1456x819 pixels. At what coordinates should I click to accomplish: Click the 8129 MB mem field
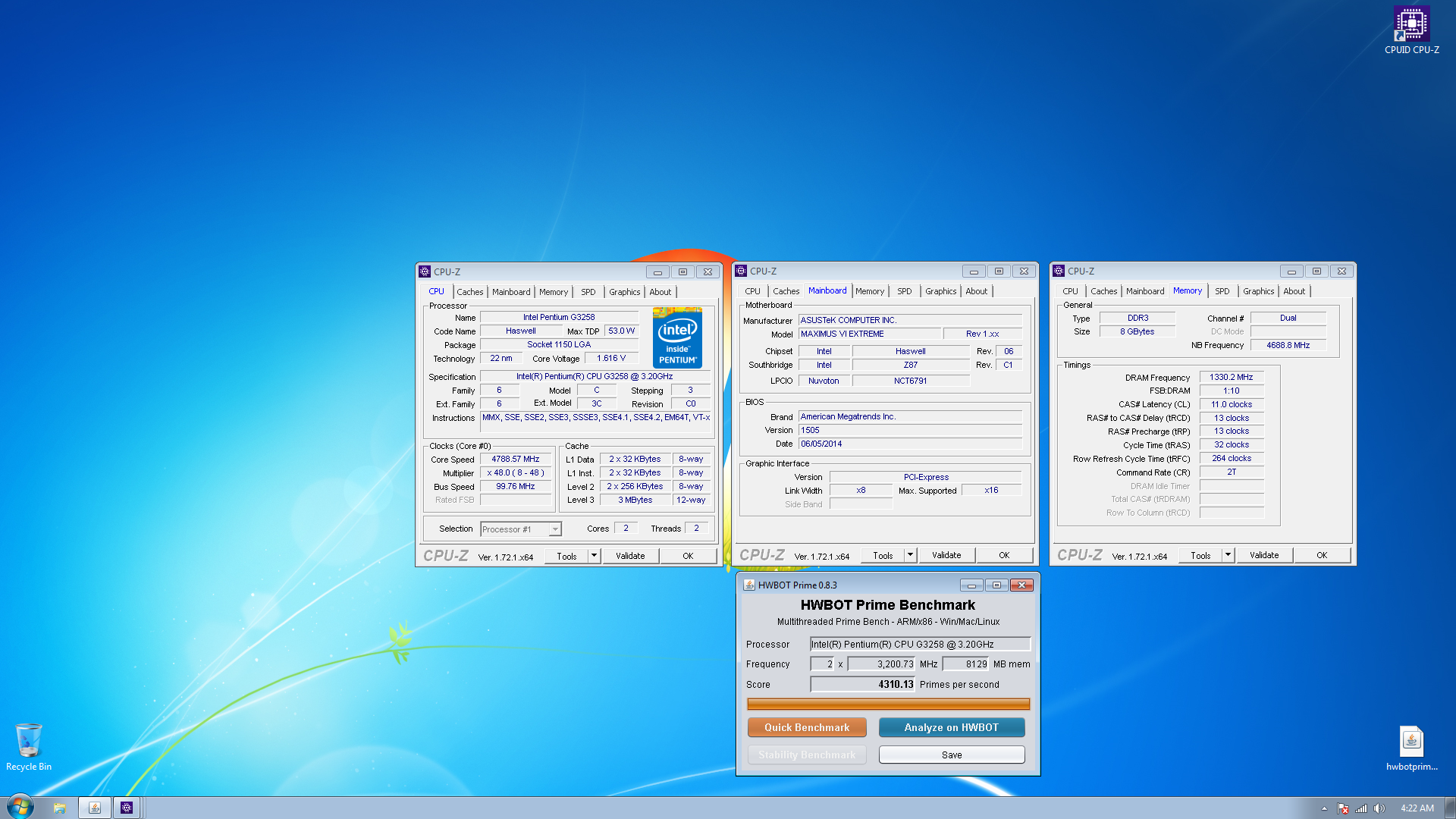click(966, 664)
